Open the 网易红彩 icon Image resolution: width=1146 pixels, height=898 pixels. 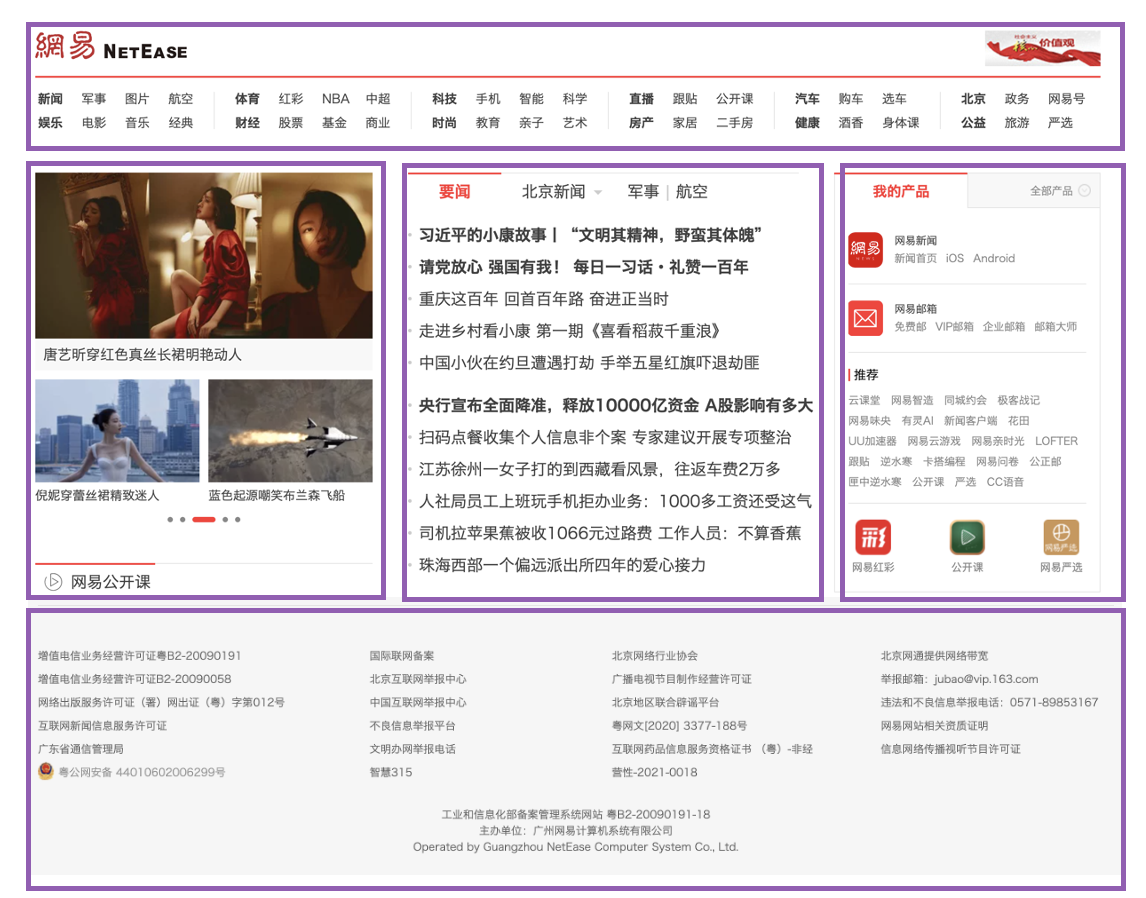point(873,538)
